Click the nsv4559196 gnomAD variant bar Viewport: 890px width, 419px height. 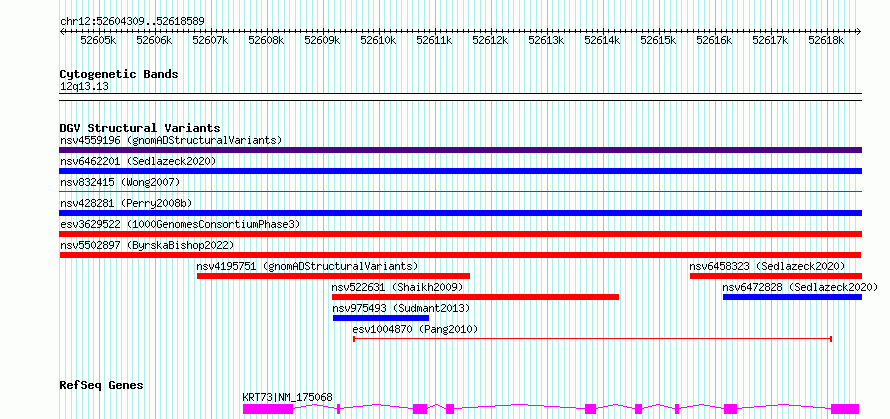tap(460, 150)
